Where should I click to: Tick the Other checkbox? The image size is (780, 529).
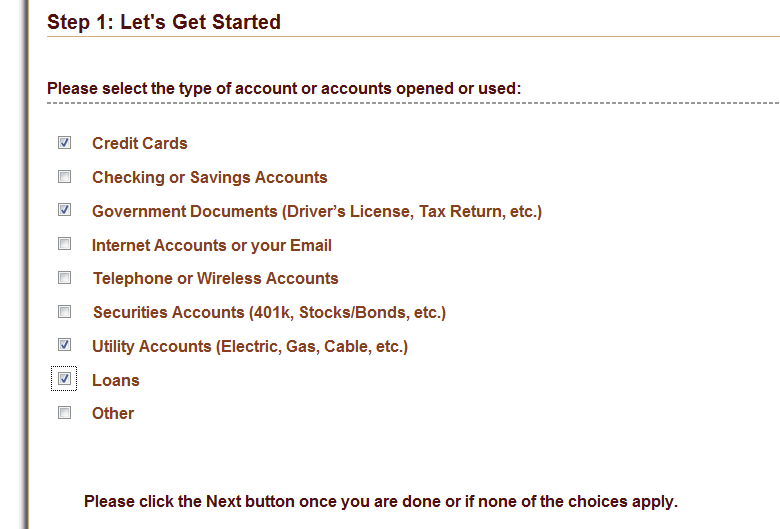click(x=65, y=413)
